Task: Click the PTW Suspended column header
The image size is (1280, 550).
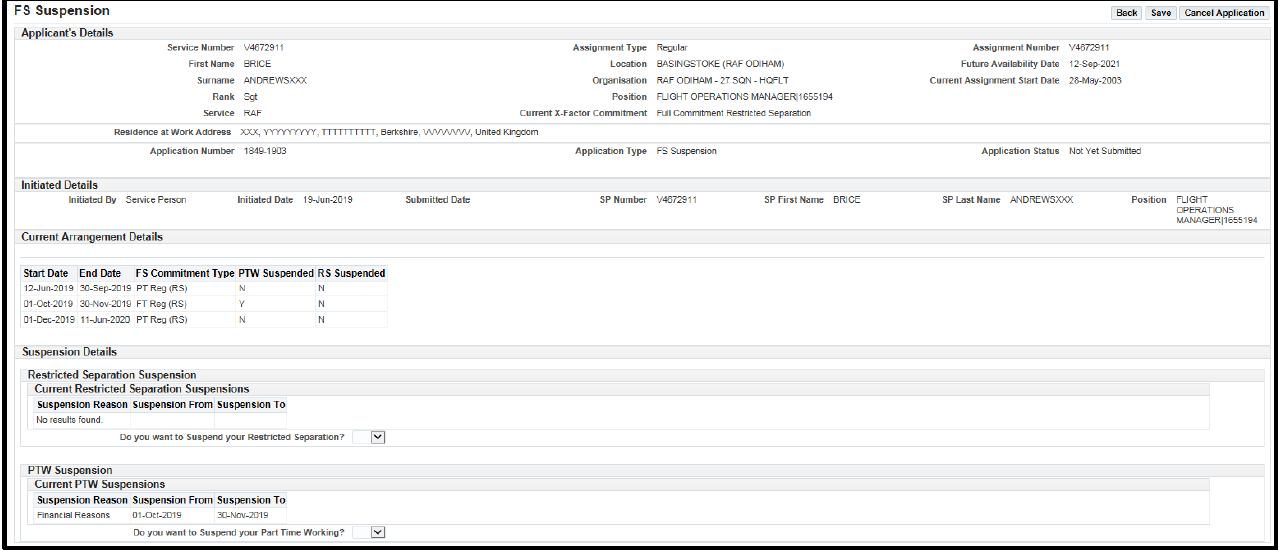Action: (276, 273)
